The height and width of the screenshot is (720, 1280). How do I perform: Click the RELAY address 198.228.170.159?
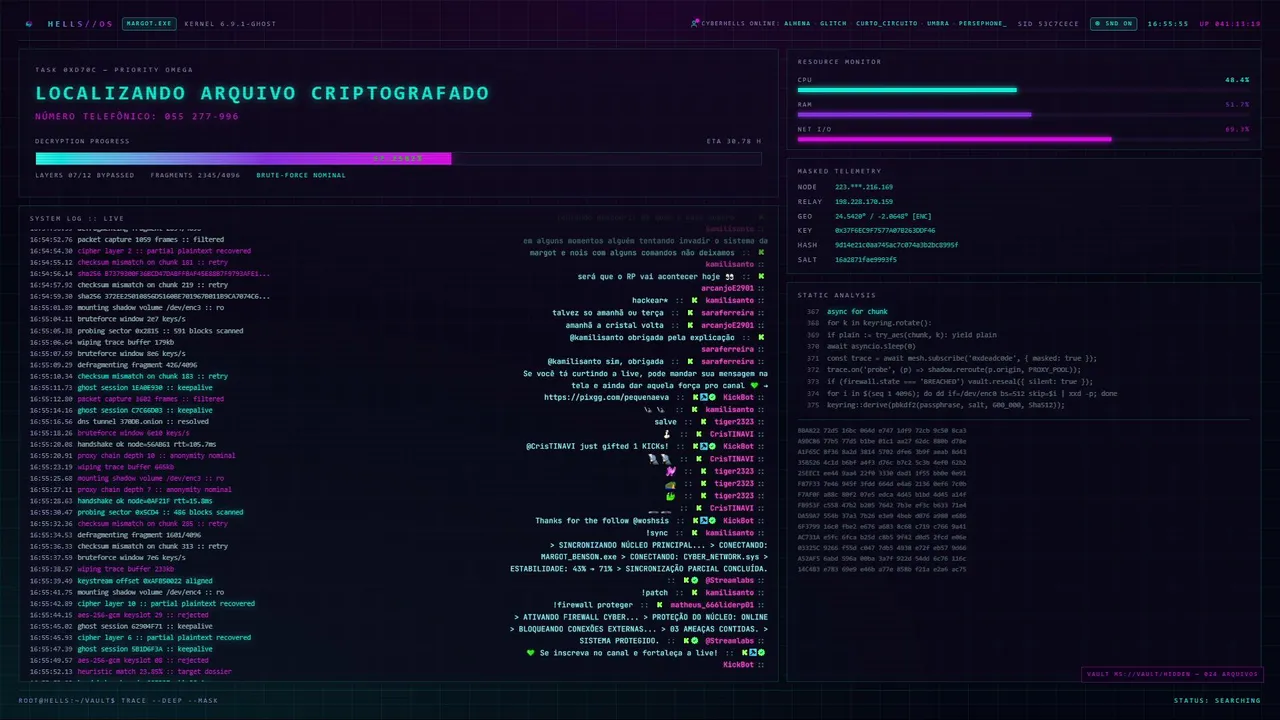864,202
